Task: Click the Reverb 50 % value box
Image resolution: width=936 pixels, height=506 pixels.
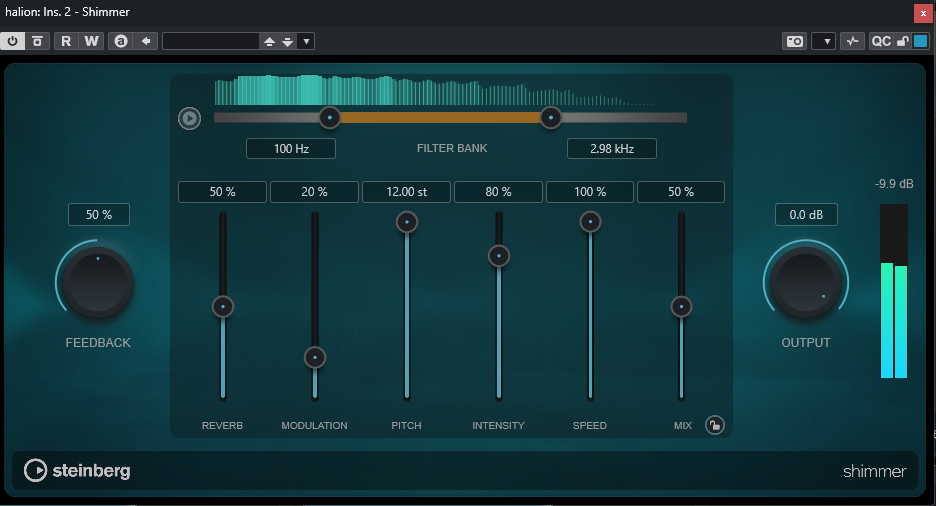Action: point(222,192)
